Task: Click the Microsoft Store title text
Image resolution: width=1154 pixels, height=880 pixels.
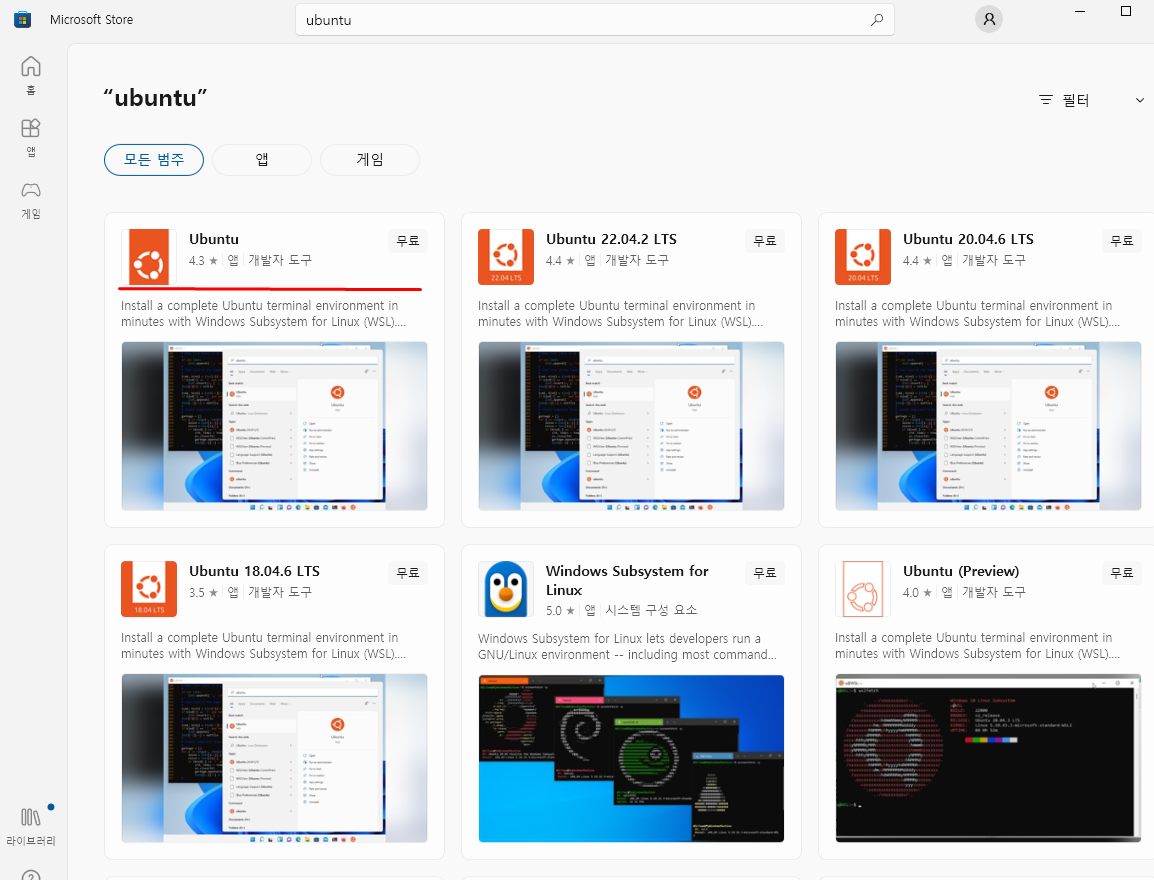Action: 91,20
